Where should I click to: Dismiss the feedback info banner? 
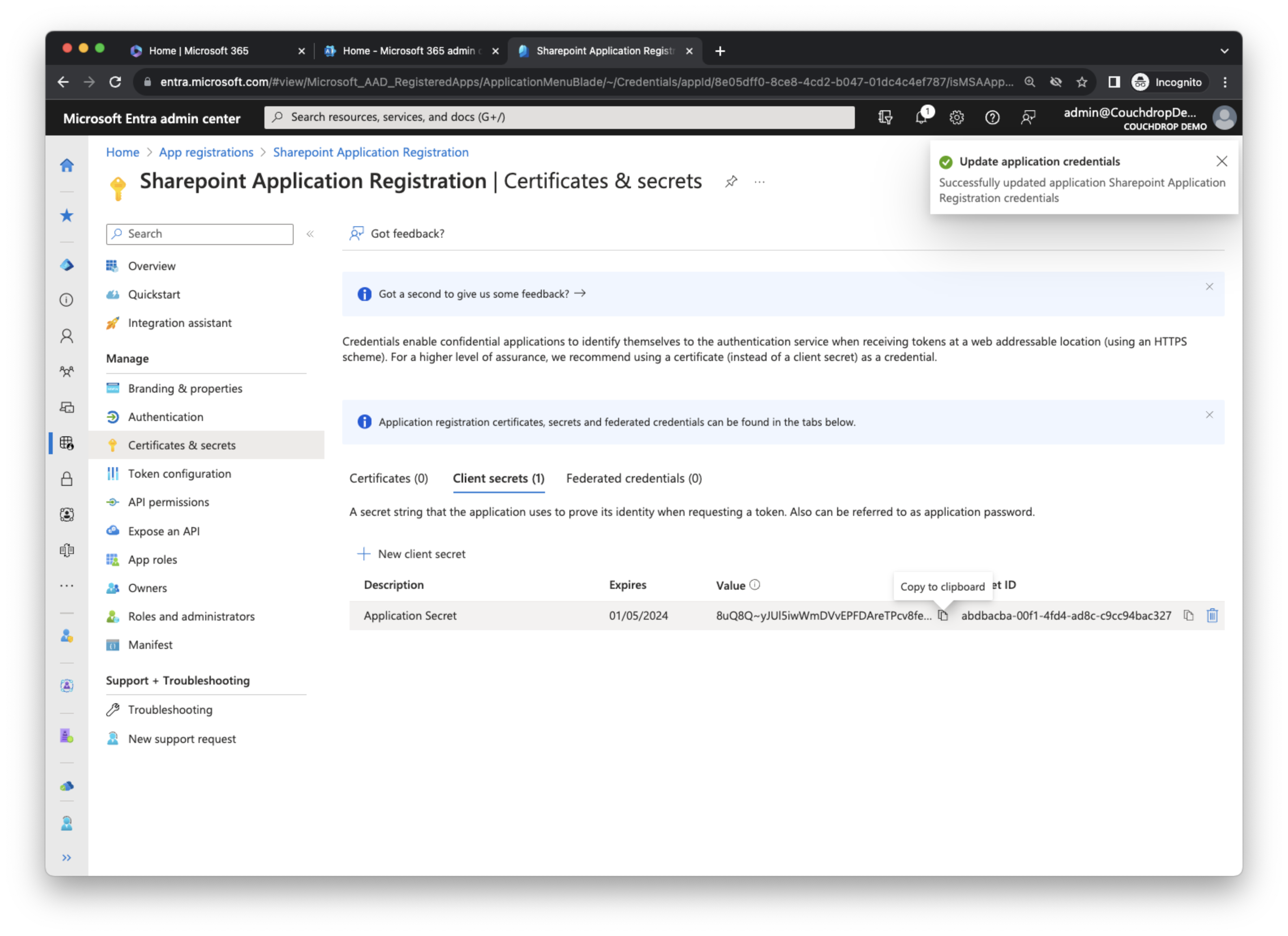(1210, 287)
